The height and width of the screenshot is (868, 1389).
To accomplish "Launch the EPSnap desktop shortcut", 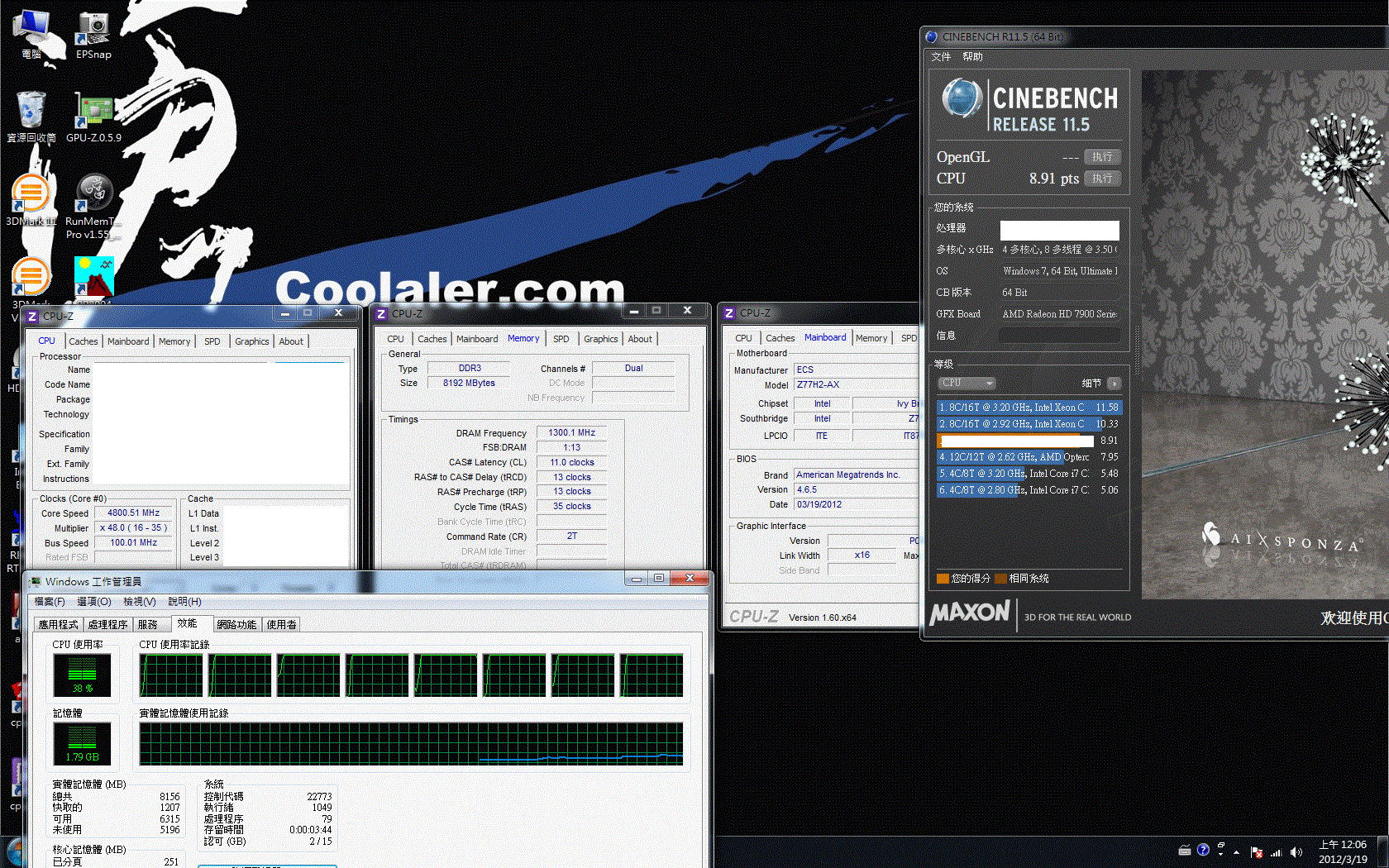I will (93, 35).
